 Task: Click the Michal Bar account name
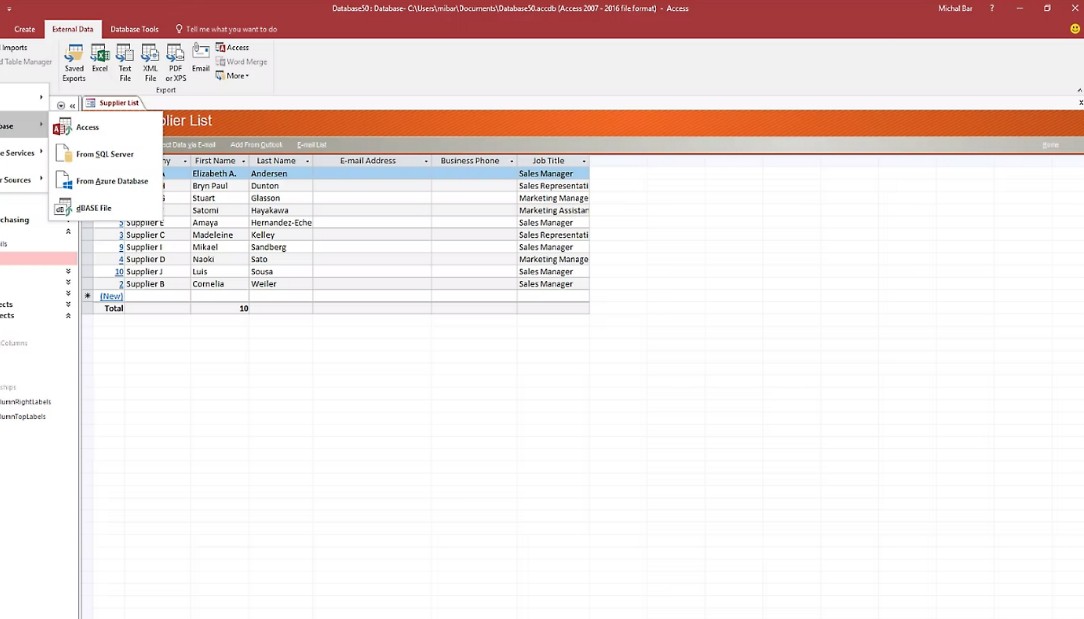(x=955, y=8)
